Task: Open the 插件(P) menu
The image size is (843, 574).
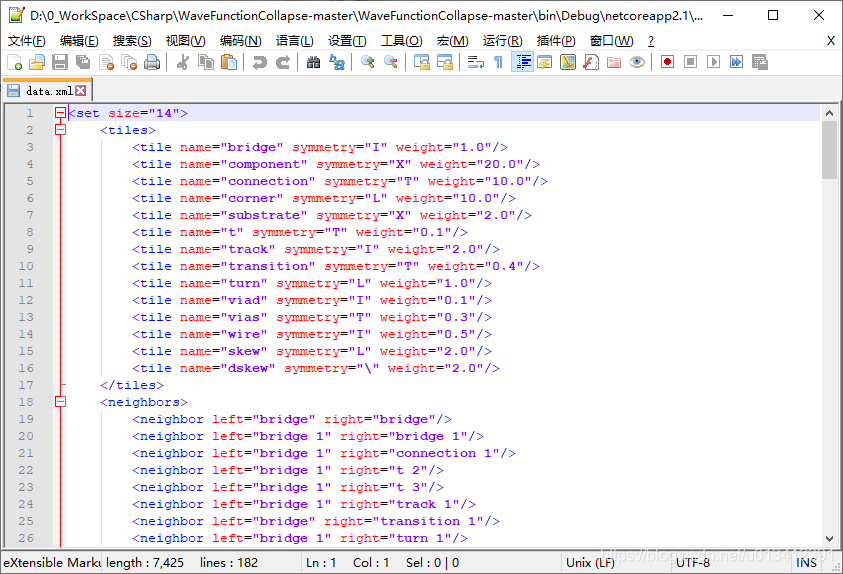Action: point(555,41)
